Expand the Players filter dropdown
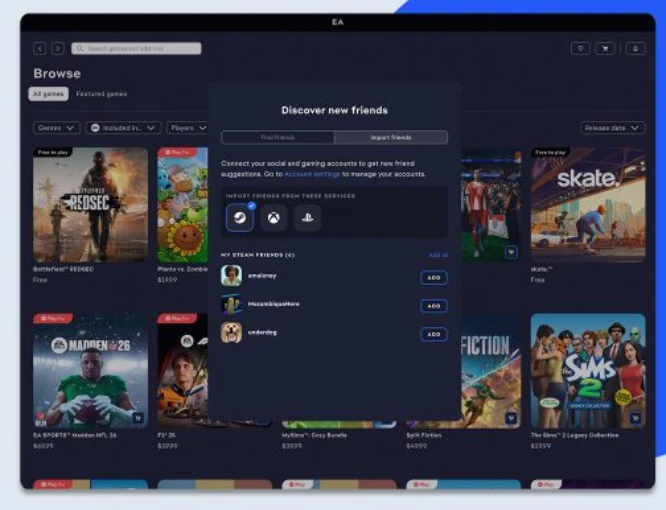The height and width of the screenshot is (510, 666). (188, 128)
